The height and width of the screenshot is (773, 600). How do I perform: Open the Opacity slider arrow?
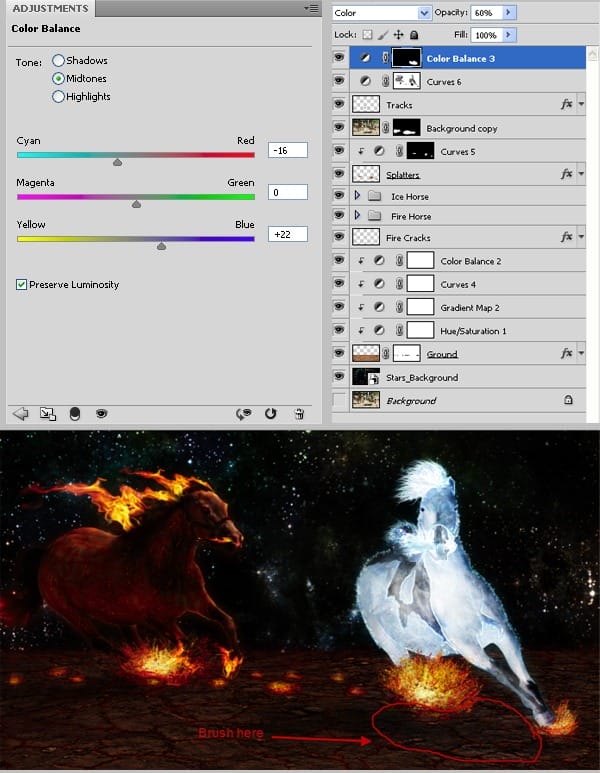[x=508, y=12]
